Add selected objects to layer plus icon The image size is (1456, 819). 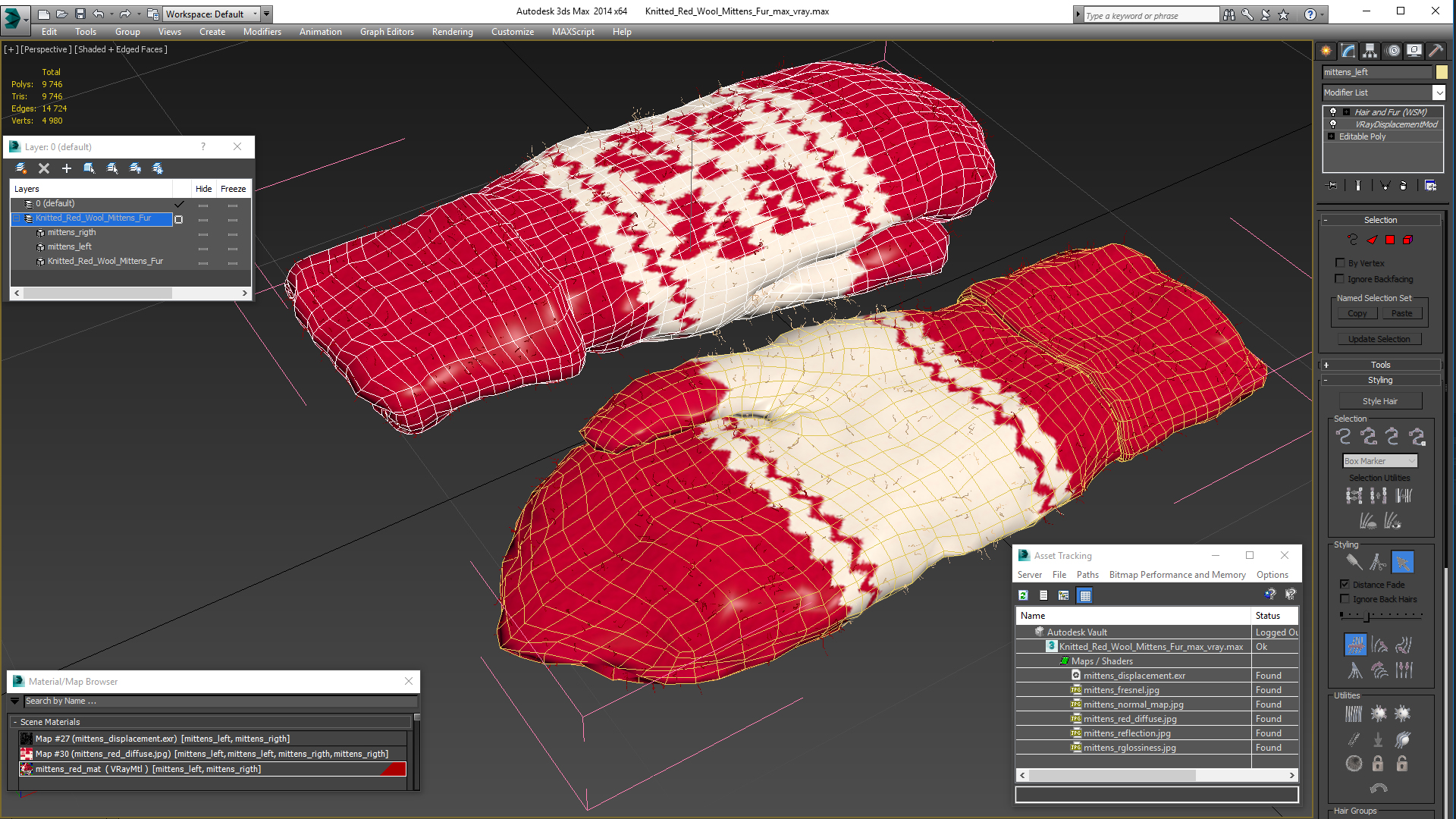pyautogui.click(x=67, y=168)
